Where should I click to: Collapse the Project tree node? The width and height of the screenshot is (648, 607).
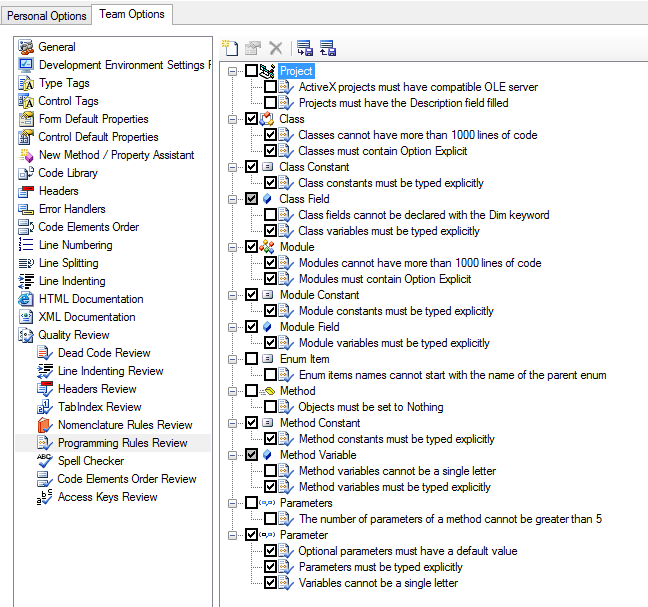pos(233,71)
